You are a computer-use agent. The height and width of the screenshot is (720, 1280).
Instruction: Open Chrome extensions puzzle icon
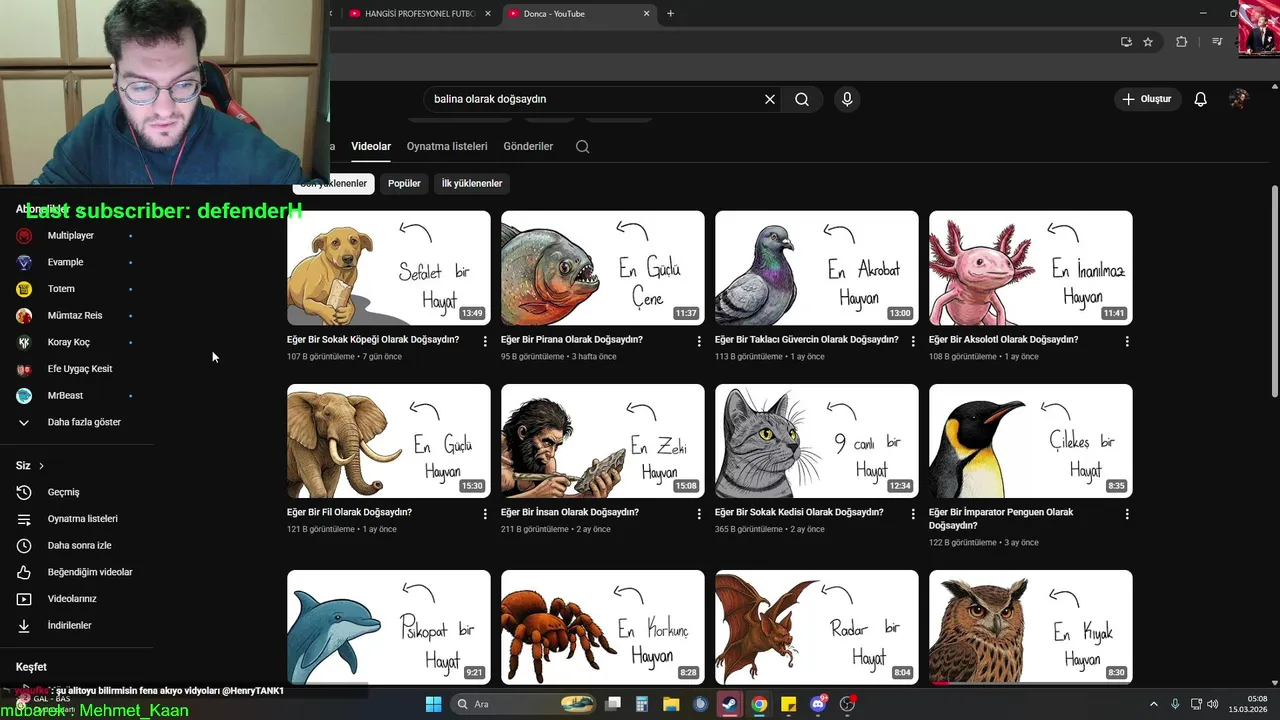coord(1182,42)
